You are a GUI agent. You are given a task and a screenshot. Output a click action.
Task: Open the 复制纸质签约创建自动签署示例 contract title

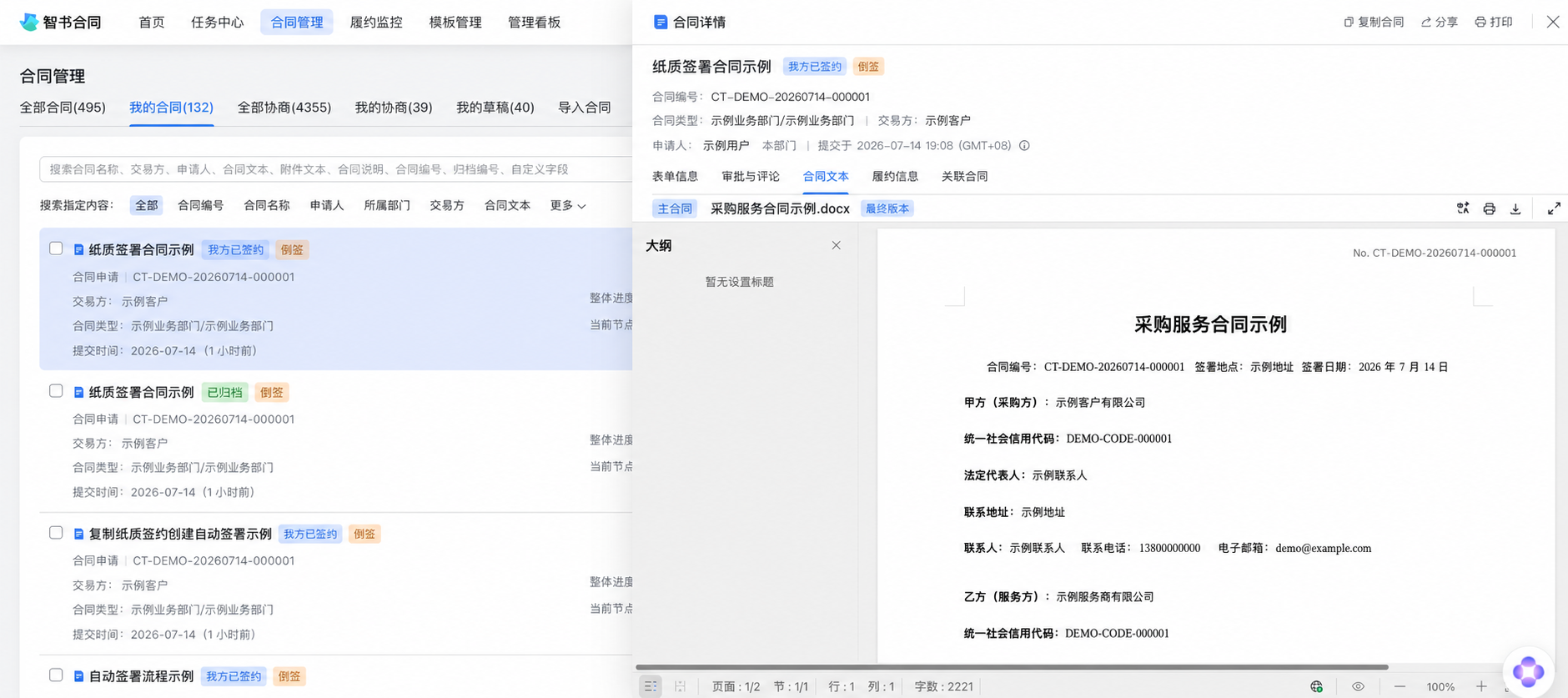(180, 534)
